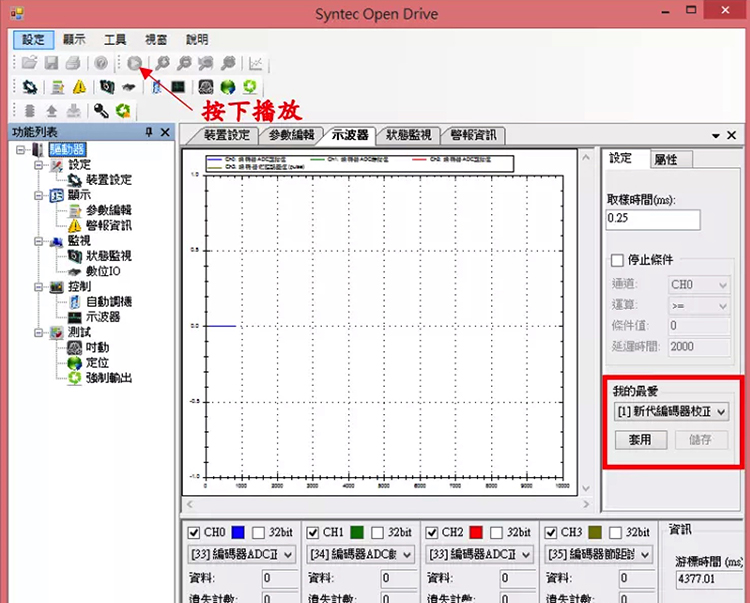The height and width of the screenshot is (603, 750).
Task: Open CH0 signal source dropdown
Action: (x=241, y=554)
